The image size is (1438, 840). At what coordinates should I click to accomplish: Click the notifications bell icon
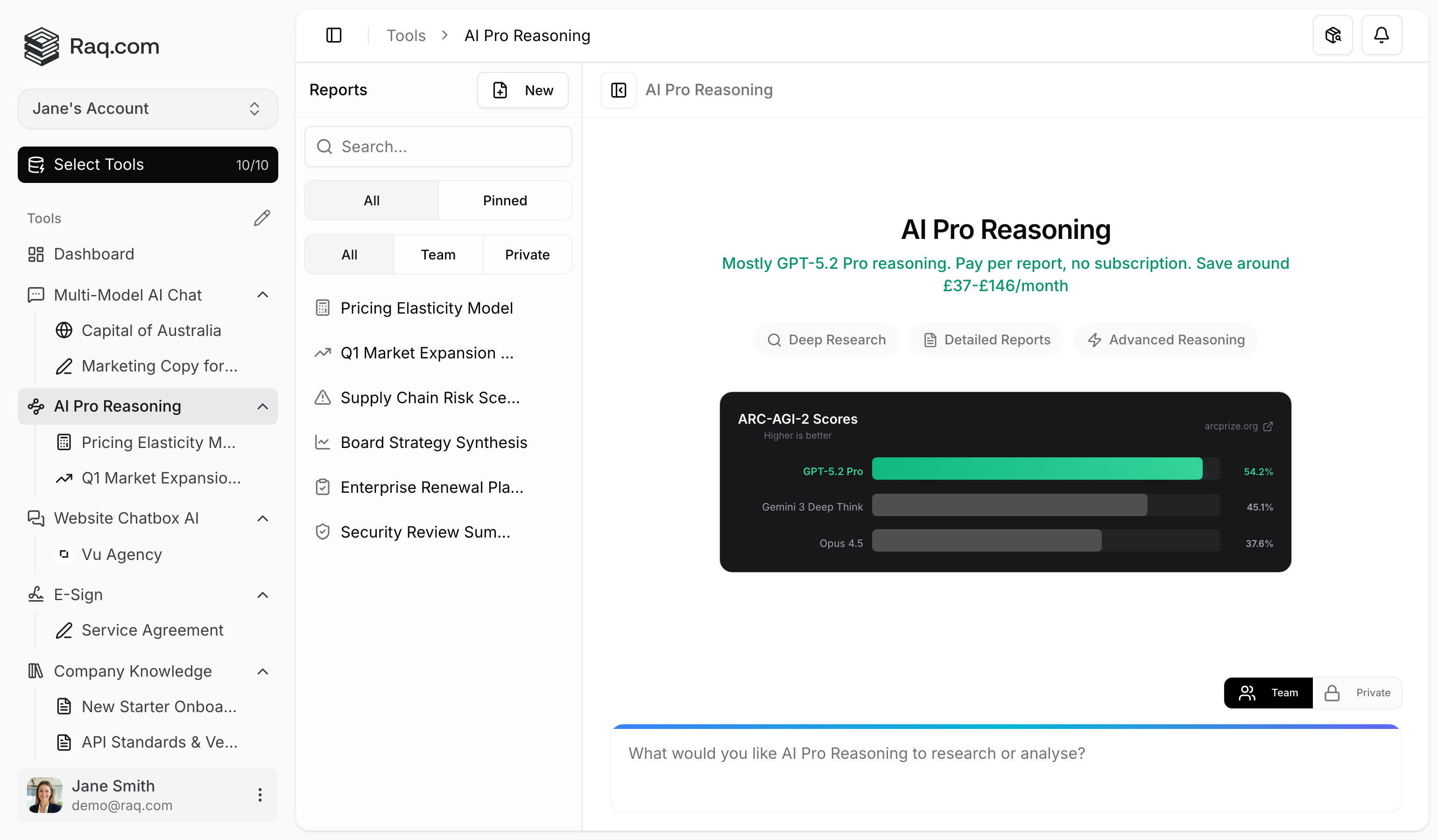pos(1381,35)
